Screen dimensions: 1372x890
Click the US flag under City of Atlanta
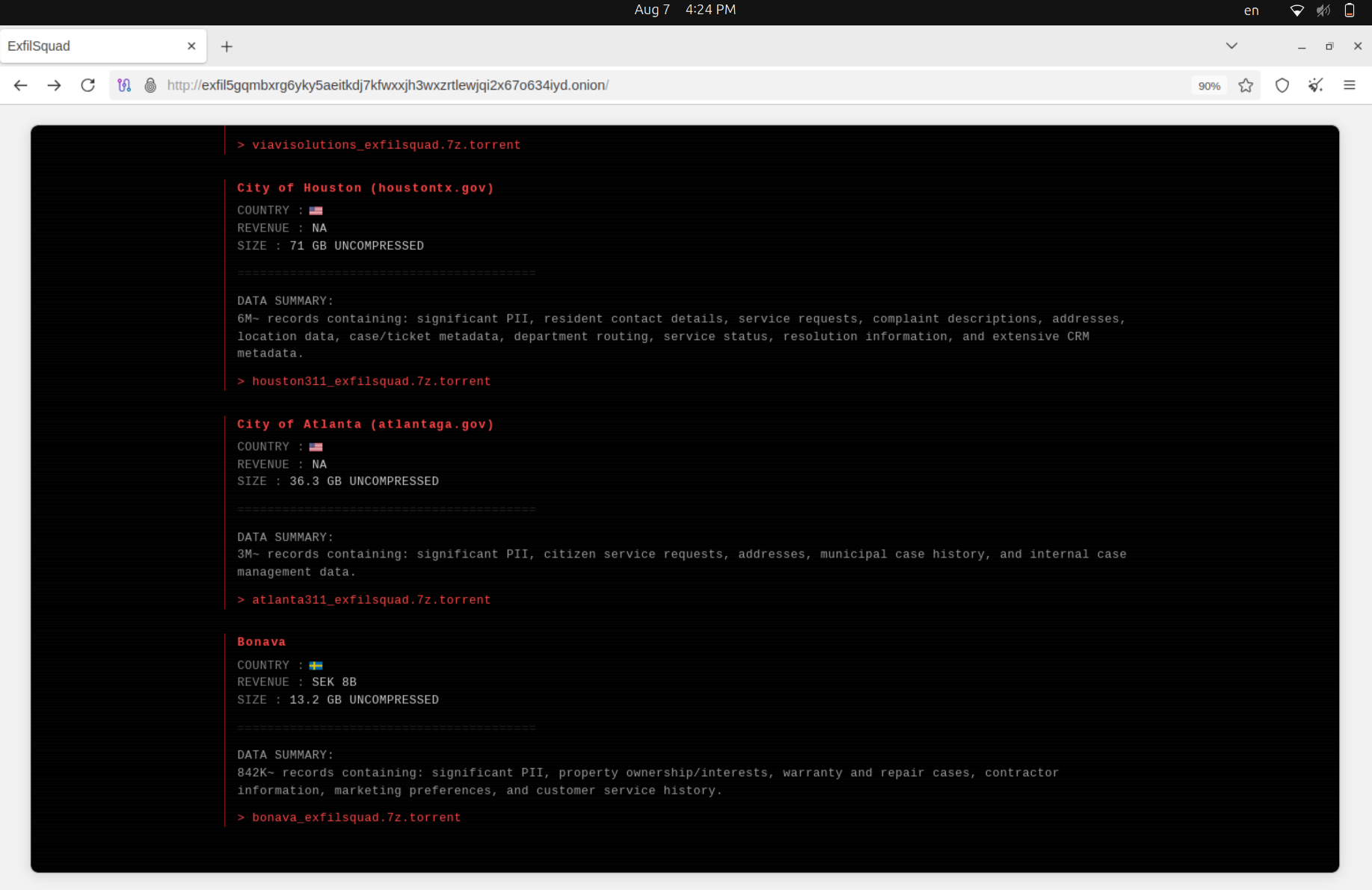point(316,447)
